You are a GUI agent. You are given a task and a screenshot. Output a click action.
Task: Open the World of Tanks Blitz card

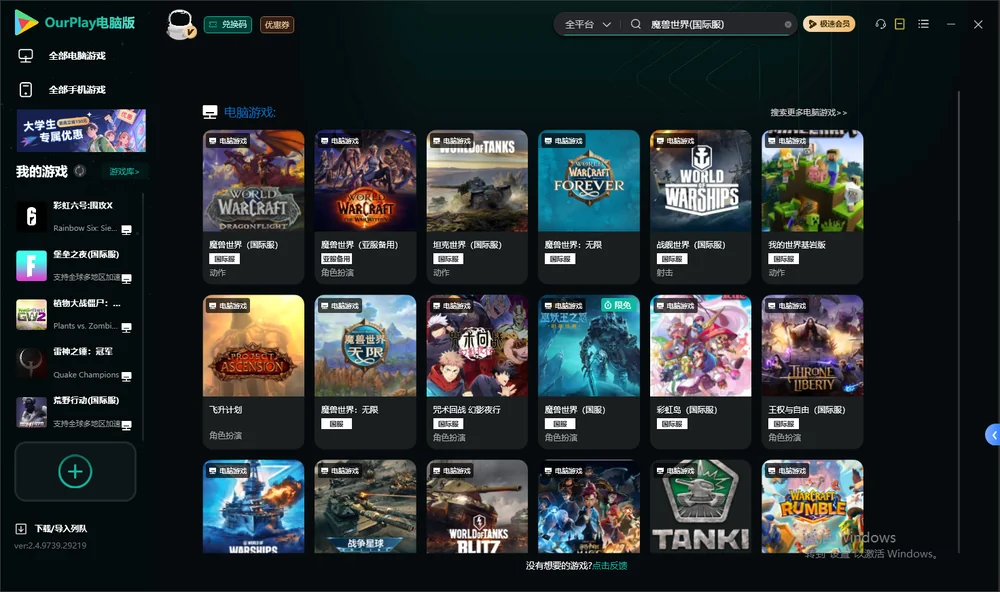click(x=477, y=507)
